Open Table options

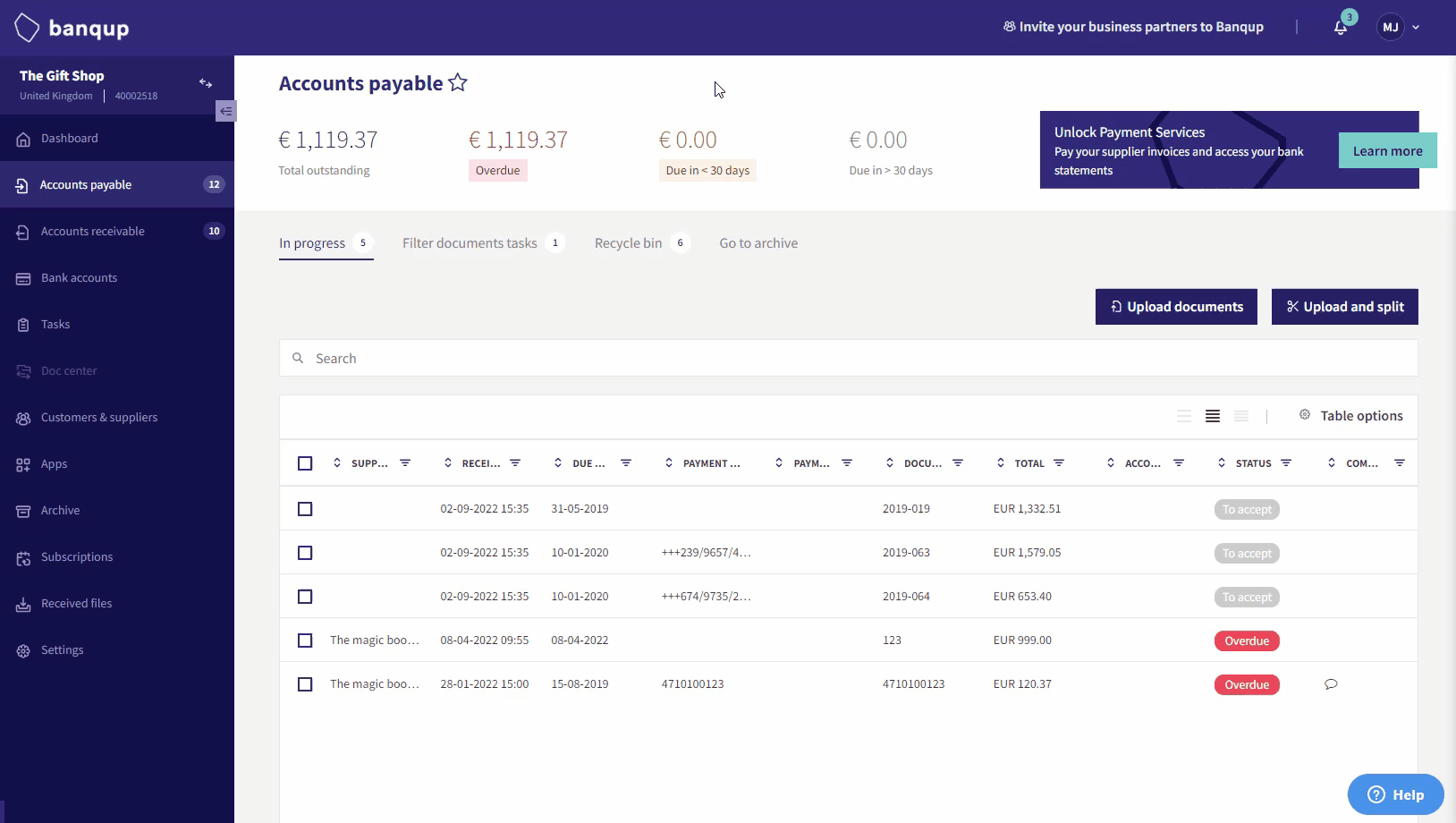[x=1350, y=416]
